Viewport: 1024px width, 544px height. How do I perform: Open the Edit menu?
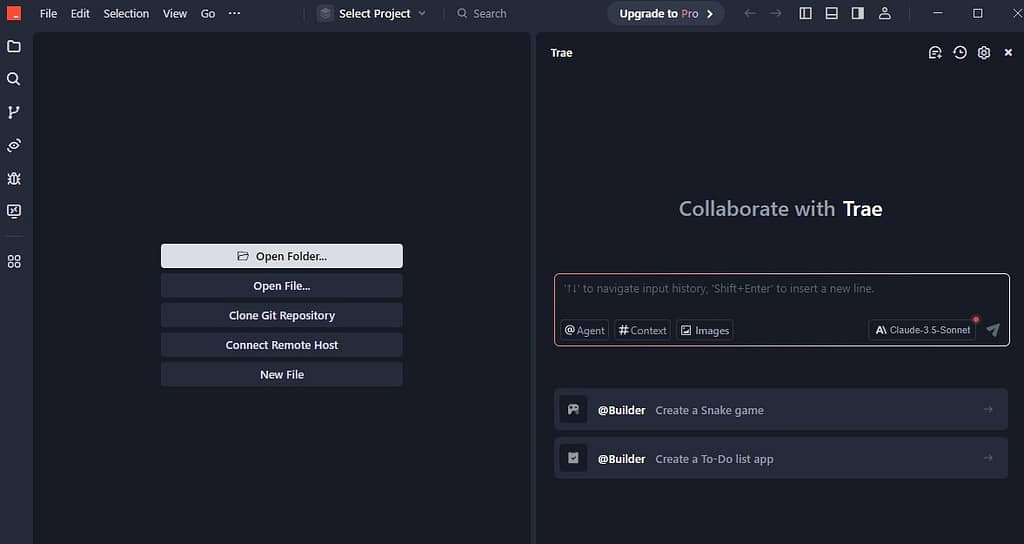click(80, 13)
